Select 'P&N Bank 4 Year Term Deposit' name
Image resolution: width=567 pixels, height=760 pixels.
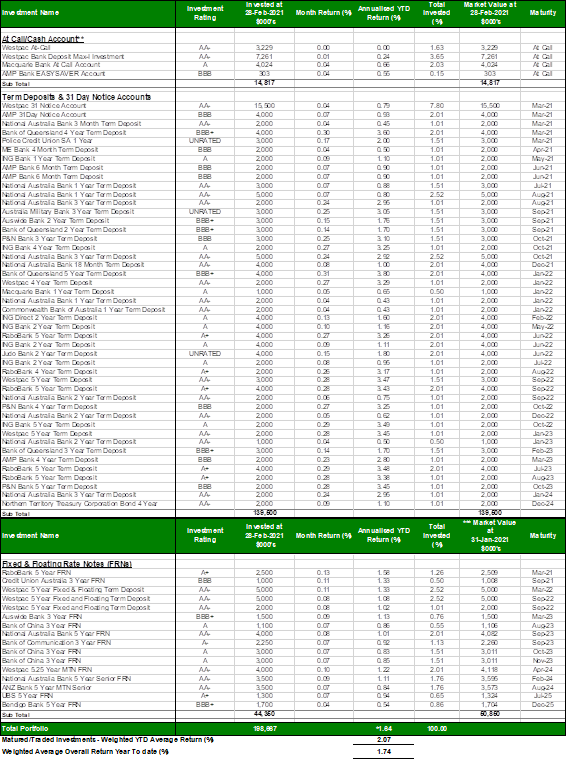coord(49,407)
